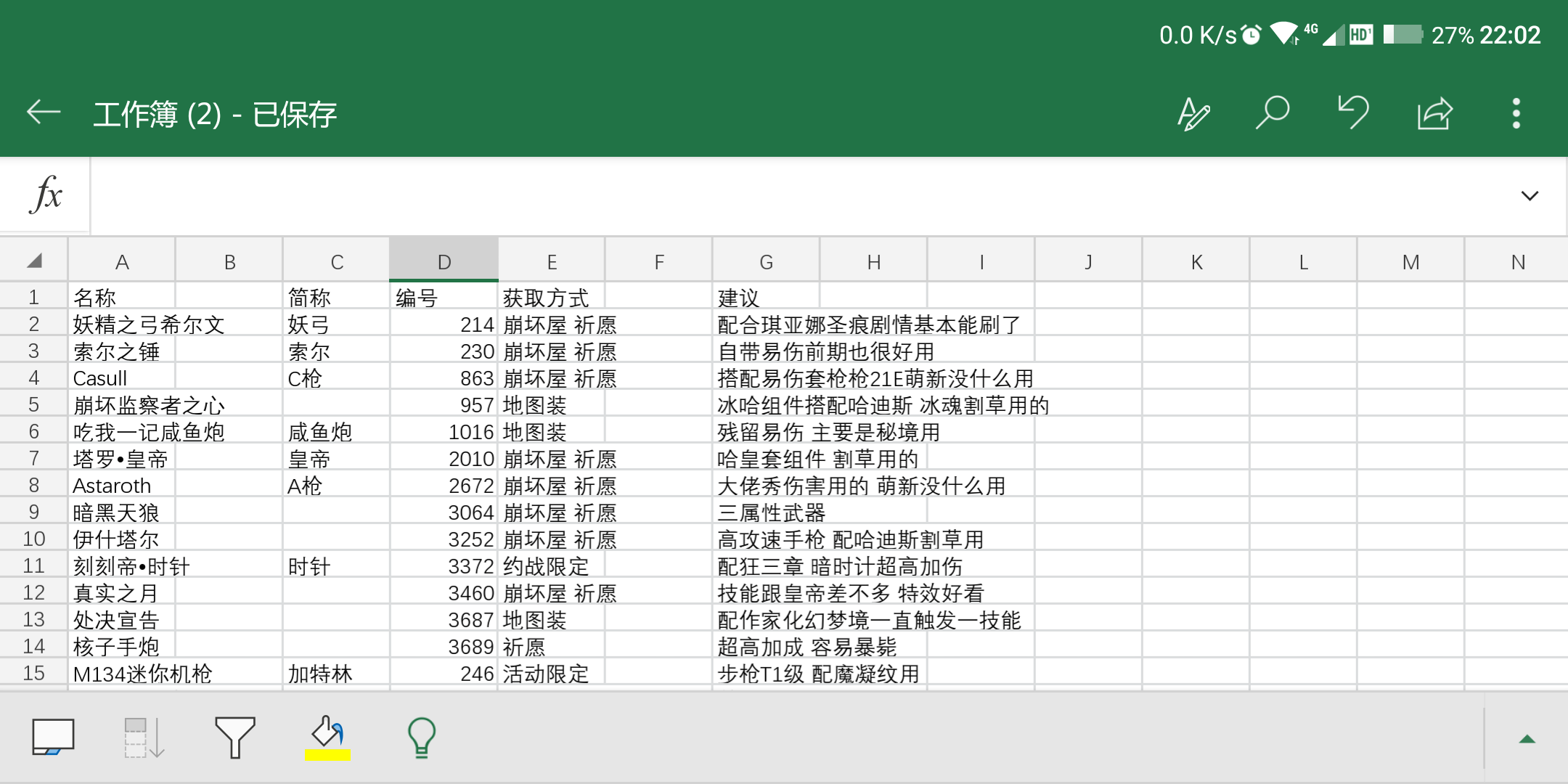
Task: Select the A枪 abbreviation cell
Action: pos(337,485)
